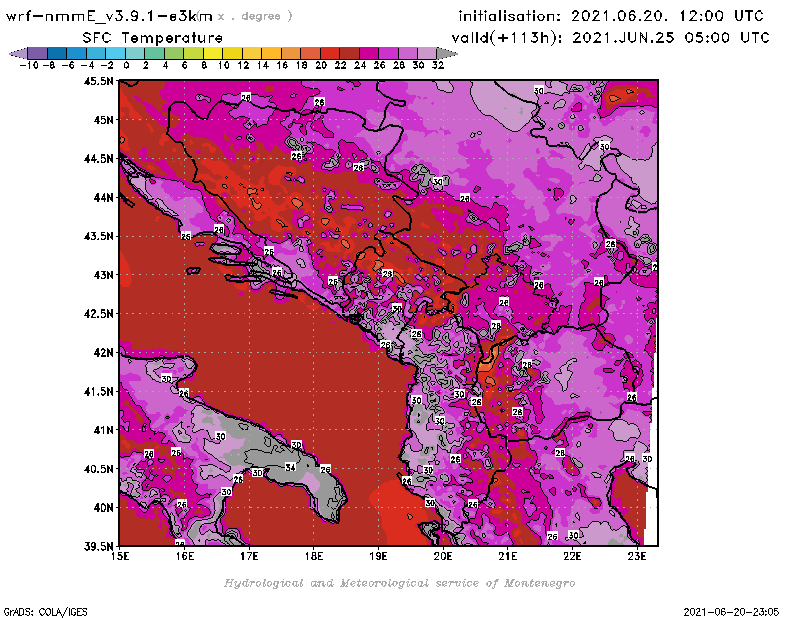
Task: Click the 'valid(+113h): 2021.JUN.25 05:00 UTC' text
Action: [610, 38]
